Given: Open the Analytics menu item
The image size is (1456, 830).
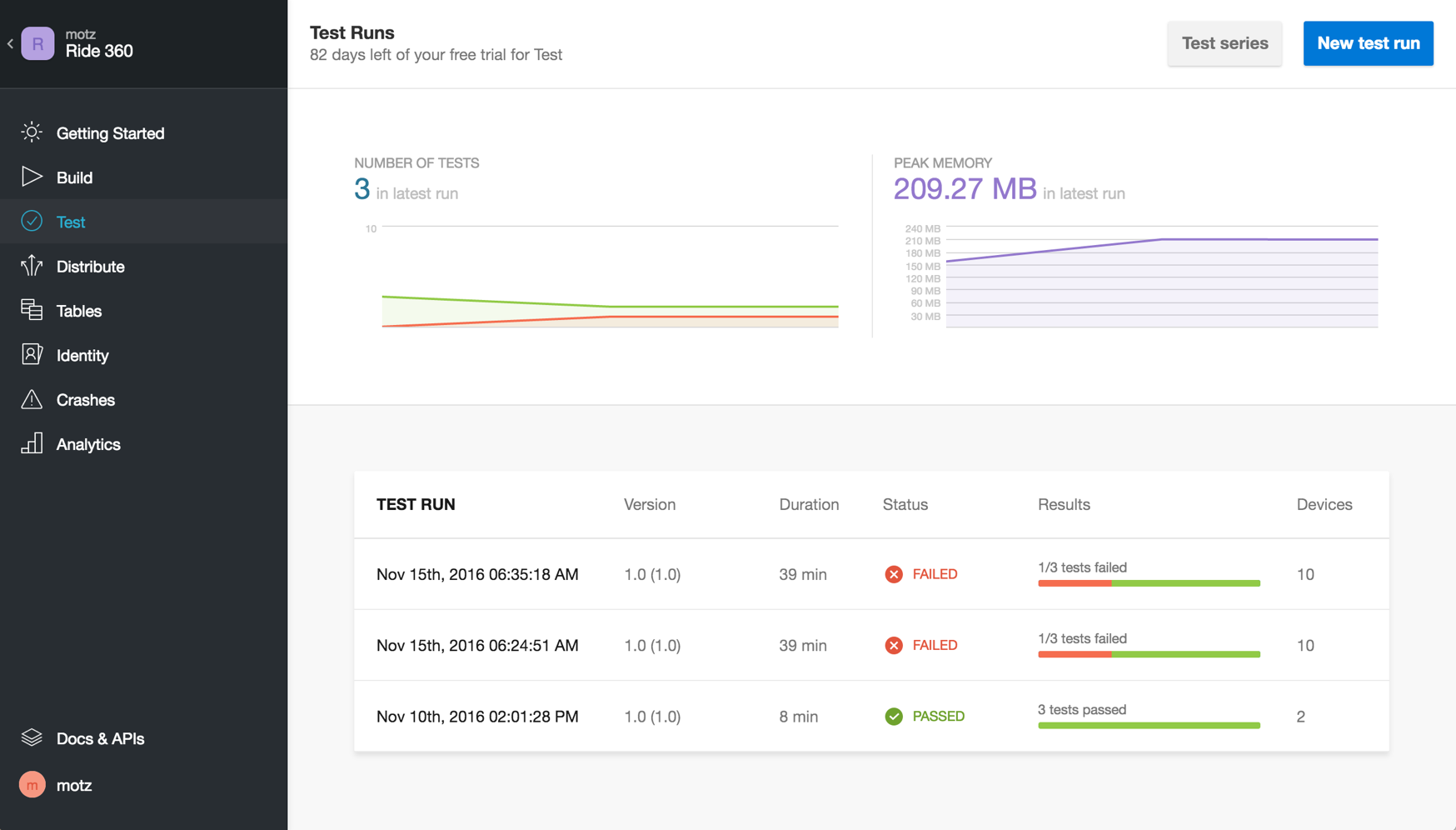Looking at the screenshot, I should (x=88, y=444).
